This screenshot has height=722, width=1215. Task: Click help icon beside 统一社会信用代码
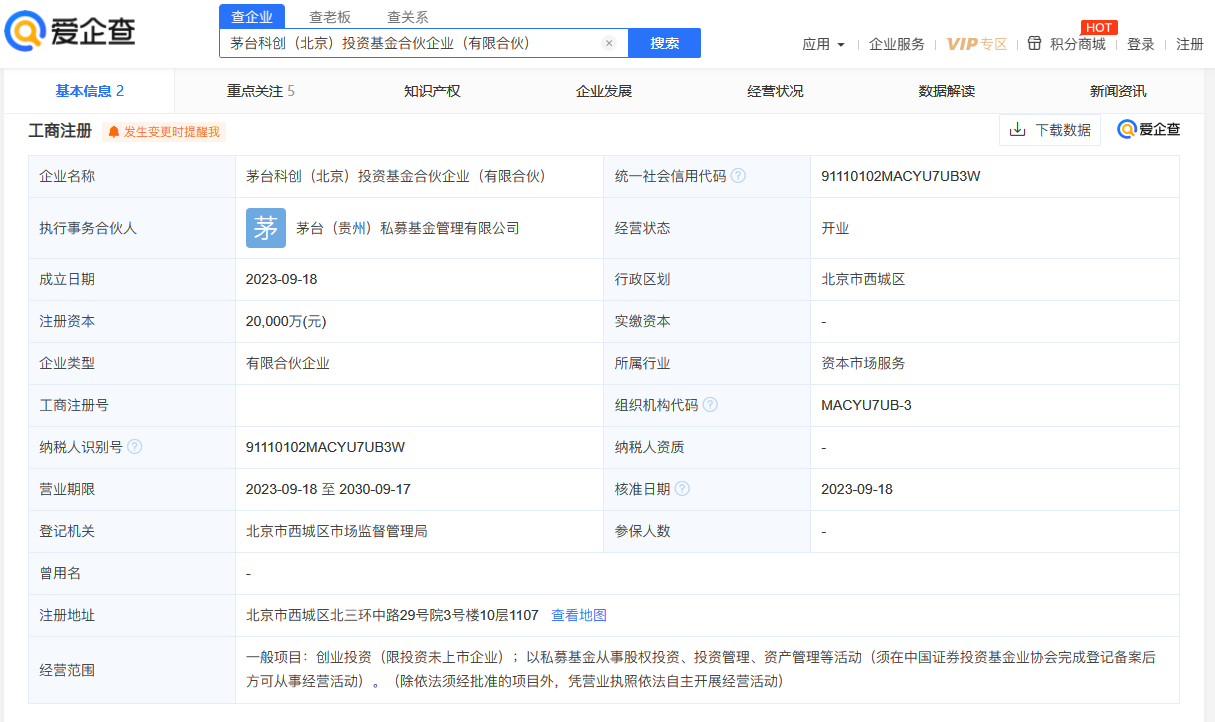(738, 176)
